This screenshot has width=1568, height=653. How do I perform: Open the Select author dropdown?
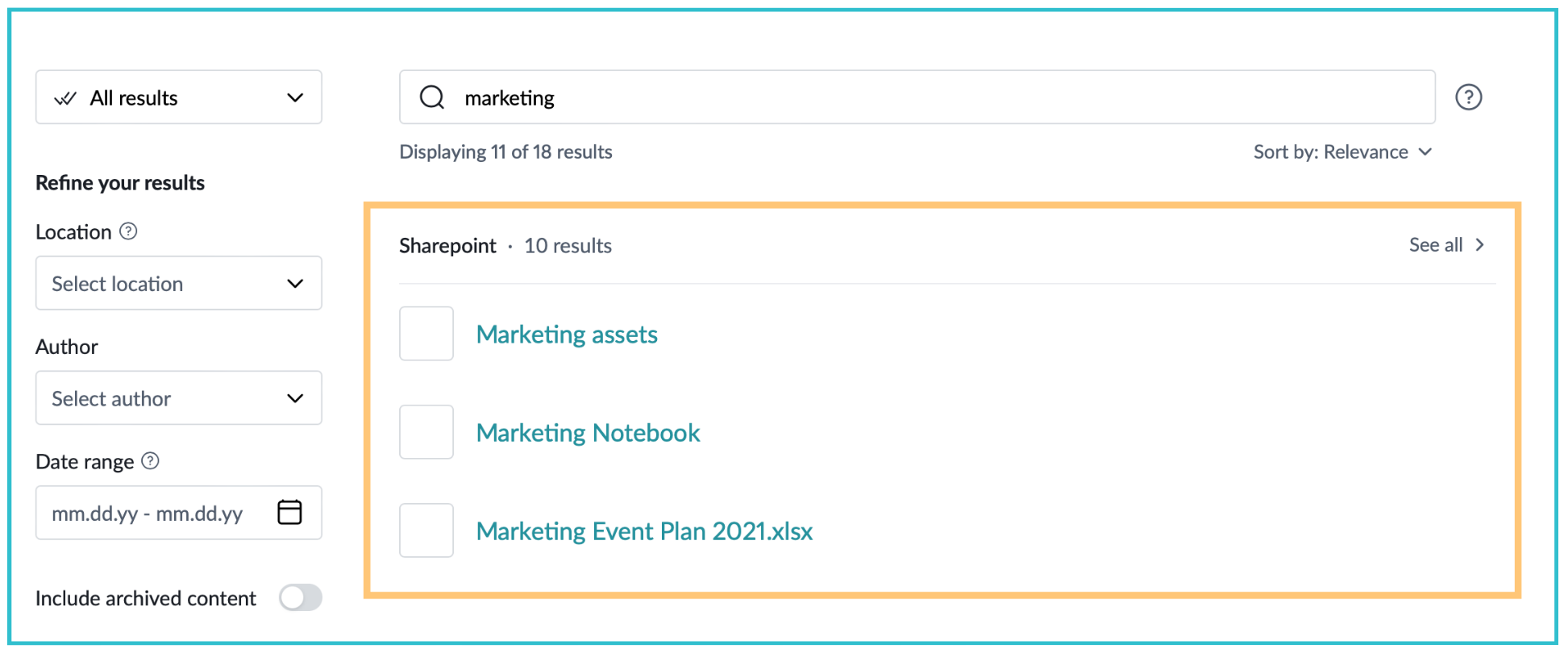click(x=179, y=398)
